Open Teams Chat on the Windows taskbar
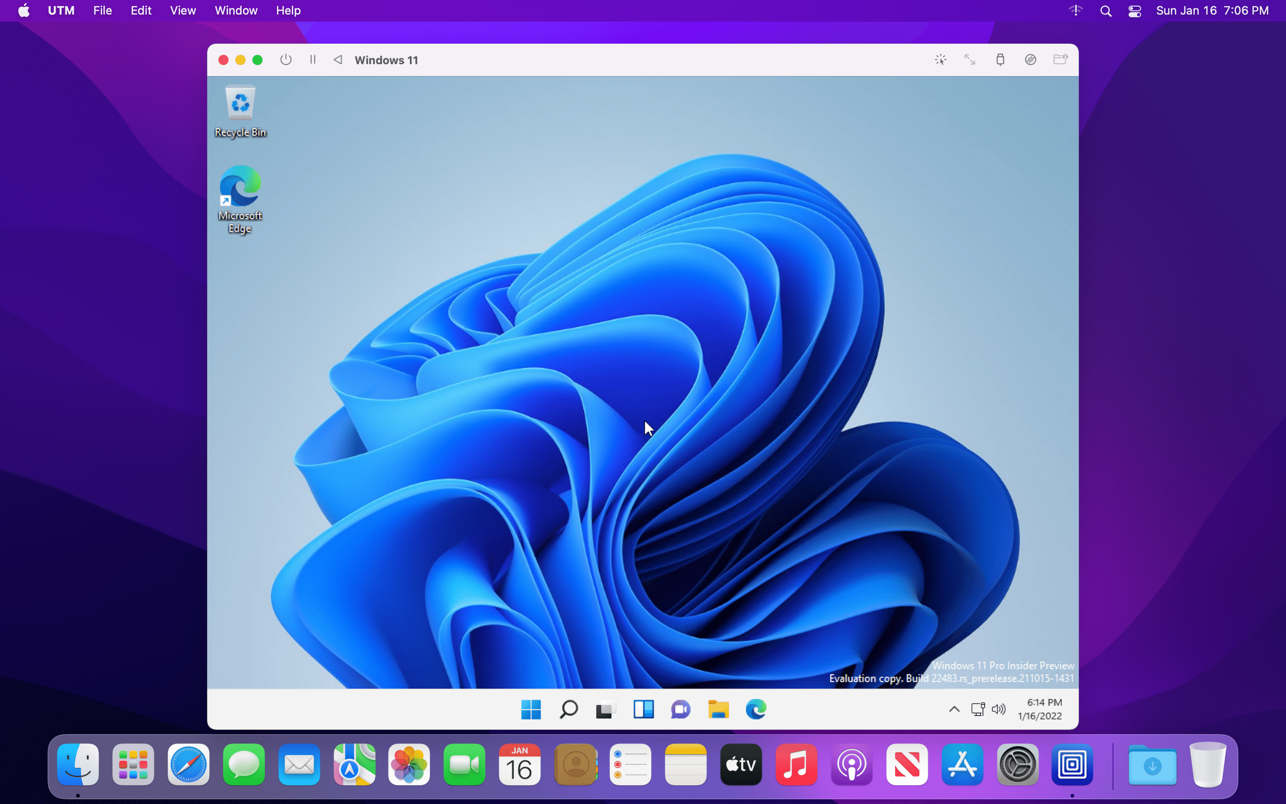 [681, 709]
